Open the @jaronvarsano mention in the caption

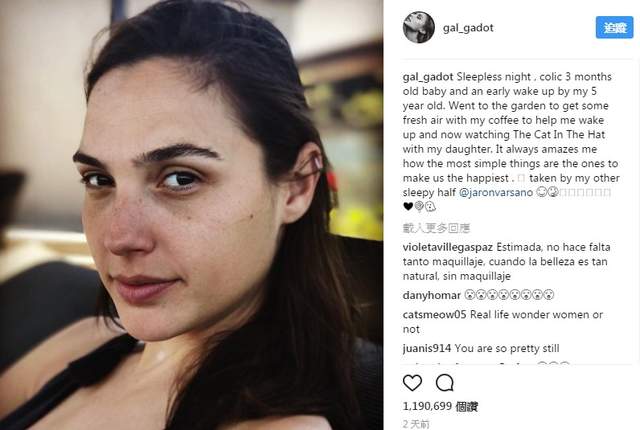496,192
